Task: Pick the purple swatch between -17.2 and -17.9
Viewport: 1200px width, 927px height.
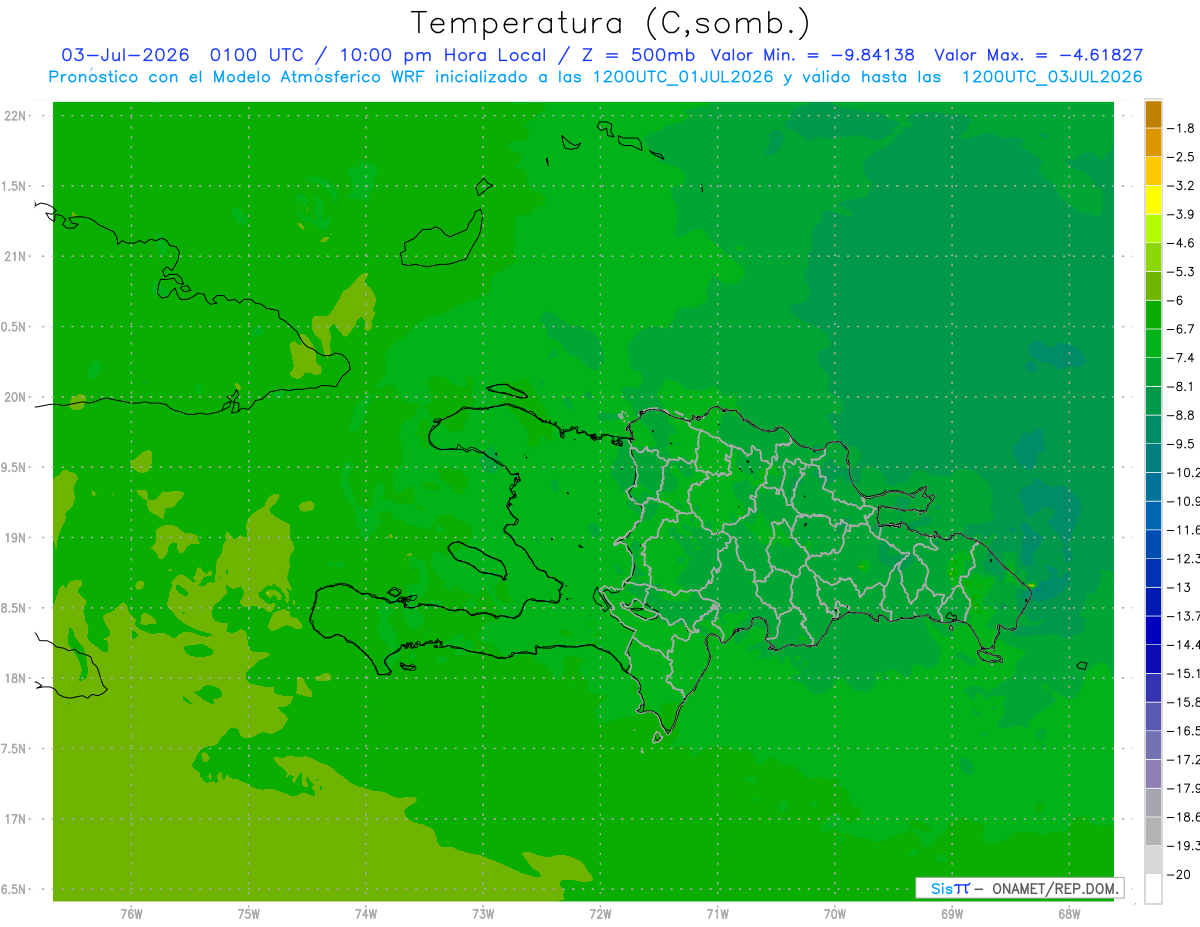Action: [1153, 774]
